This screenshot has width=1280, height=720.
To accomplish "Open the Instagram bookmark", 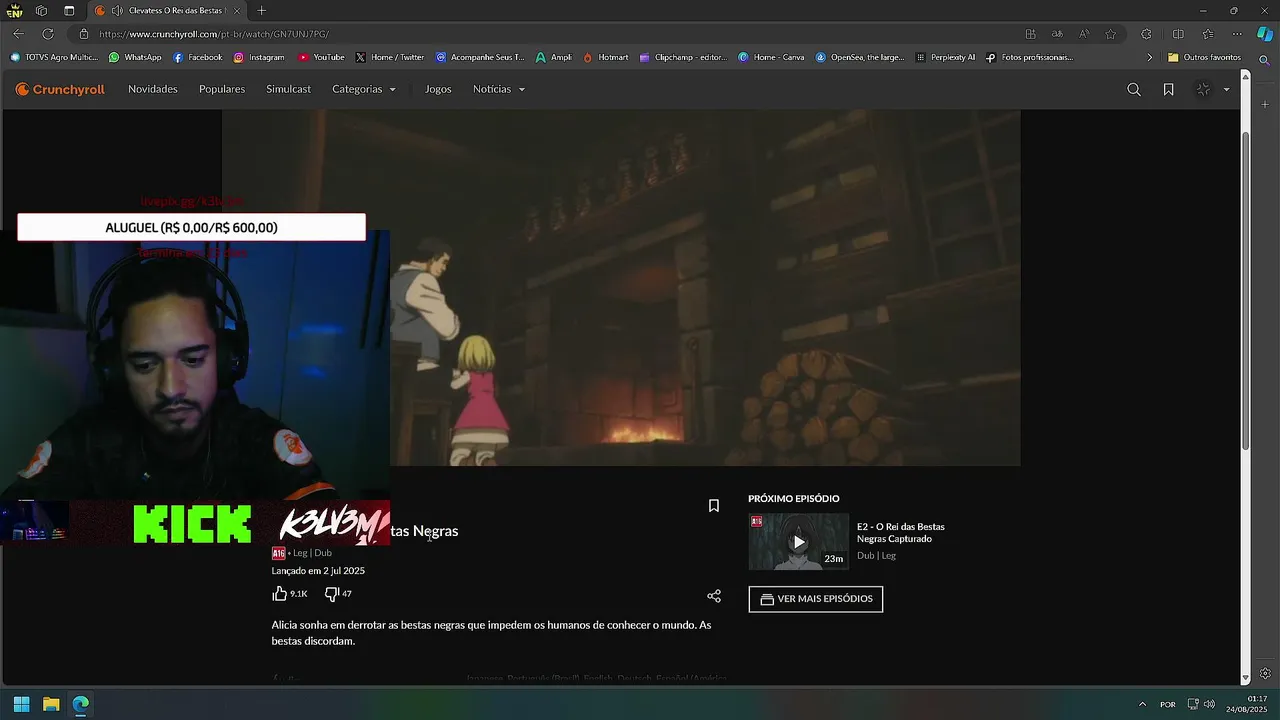I will coord(259,58).
